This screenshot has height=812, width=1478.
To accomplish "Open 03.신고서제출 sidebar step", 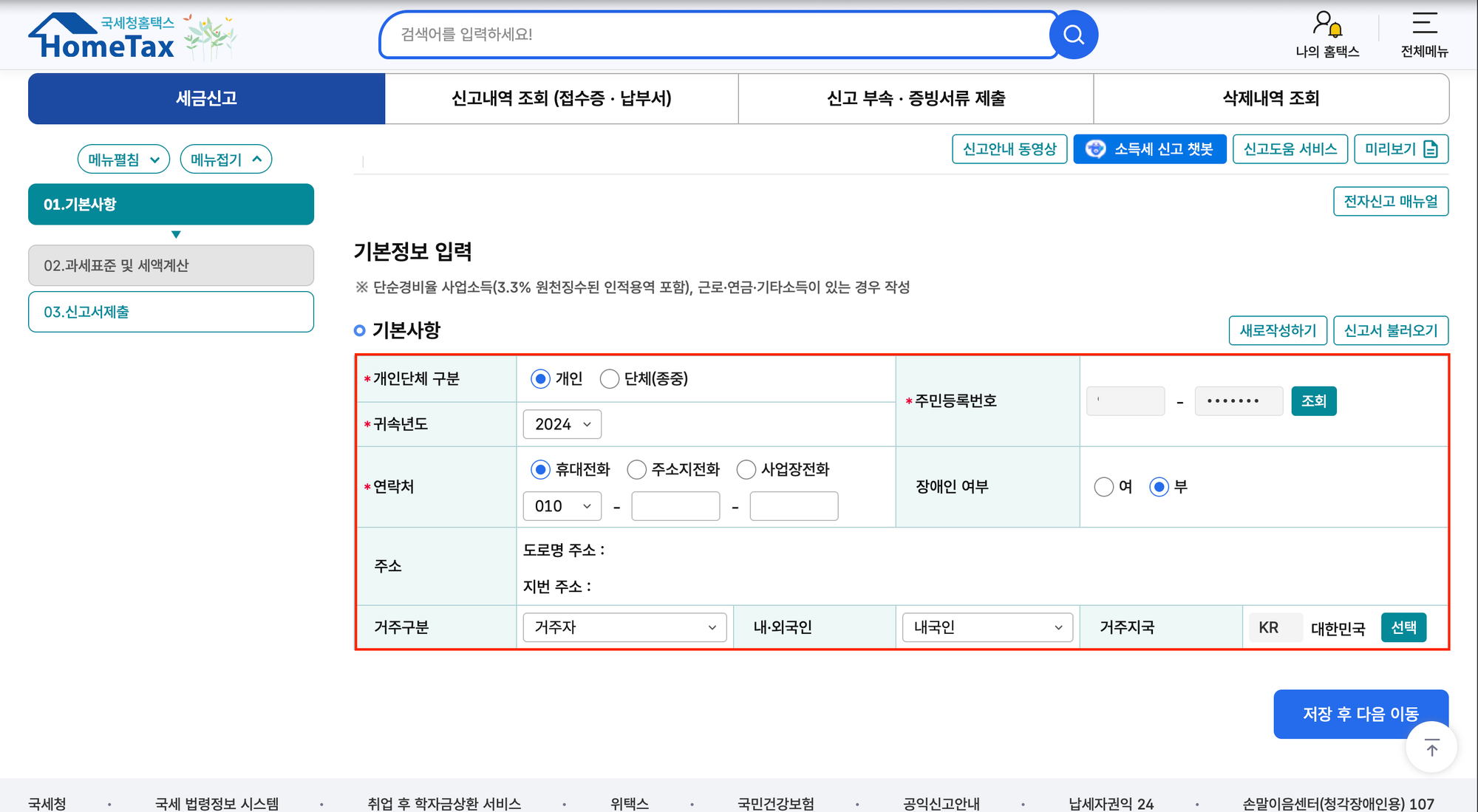I will [171, 312].
